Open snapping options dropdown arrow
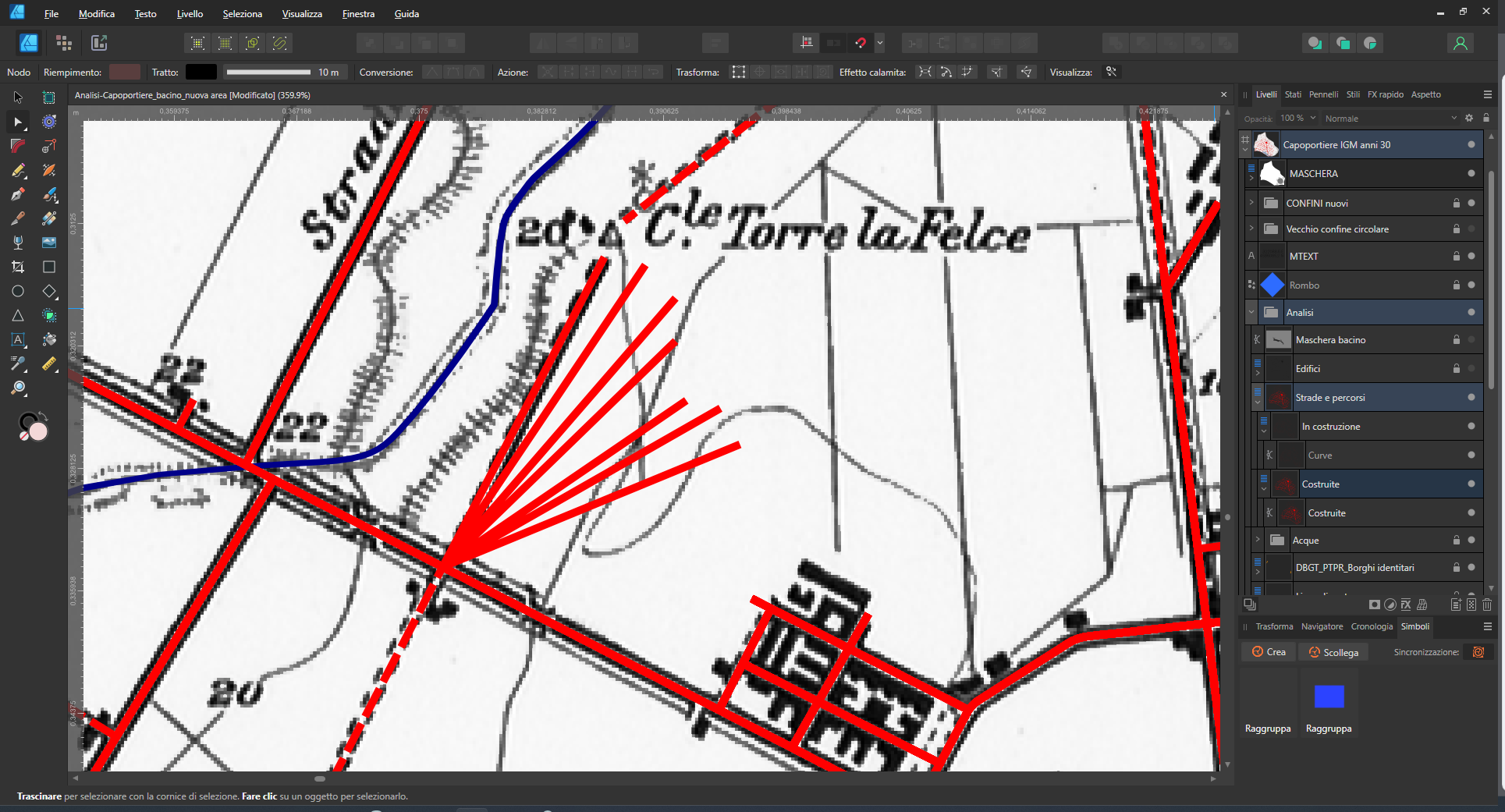 [880, 43]
